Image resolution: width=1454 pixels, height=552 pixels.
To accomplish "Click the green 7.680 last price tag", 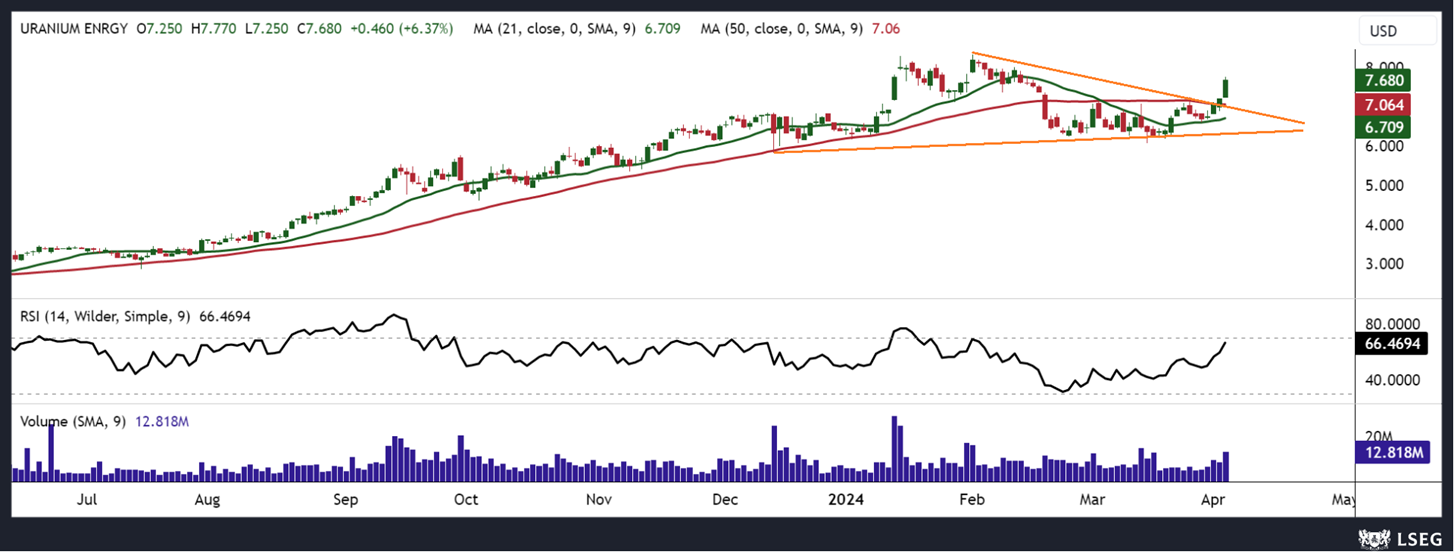I will tap(1383, 81).
